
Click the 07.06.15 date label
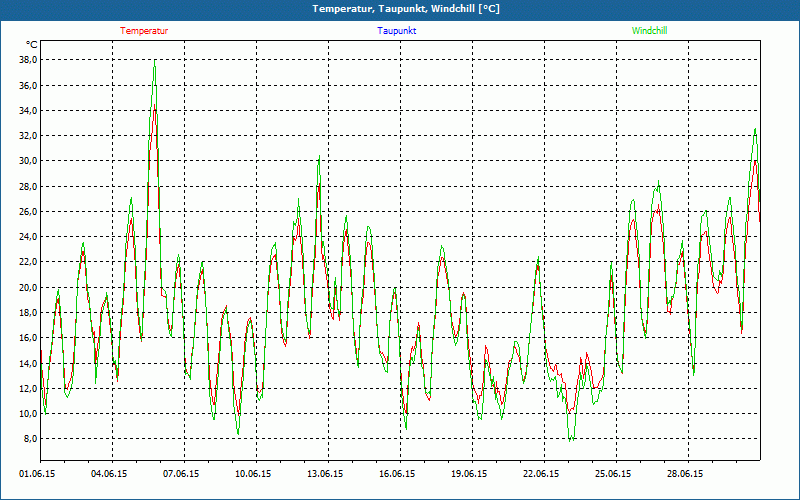(x=182, y=474)
